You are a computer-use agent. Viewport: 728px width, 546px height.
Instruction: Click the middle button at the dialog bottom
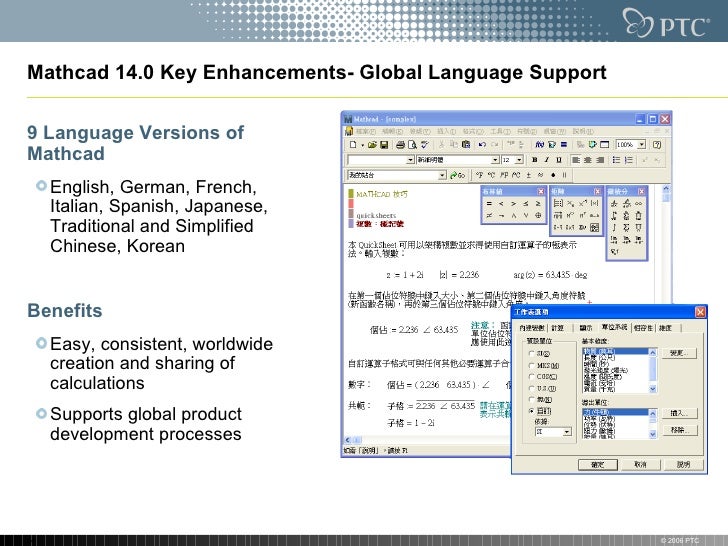point(640,464)
